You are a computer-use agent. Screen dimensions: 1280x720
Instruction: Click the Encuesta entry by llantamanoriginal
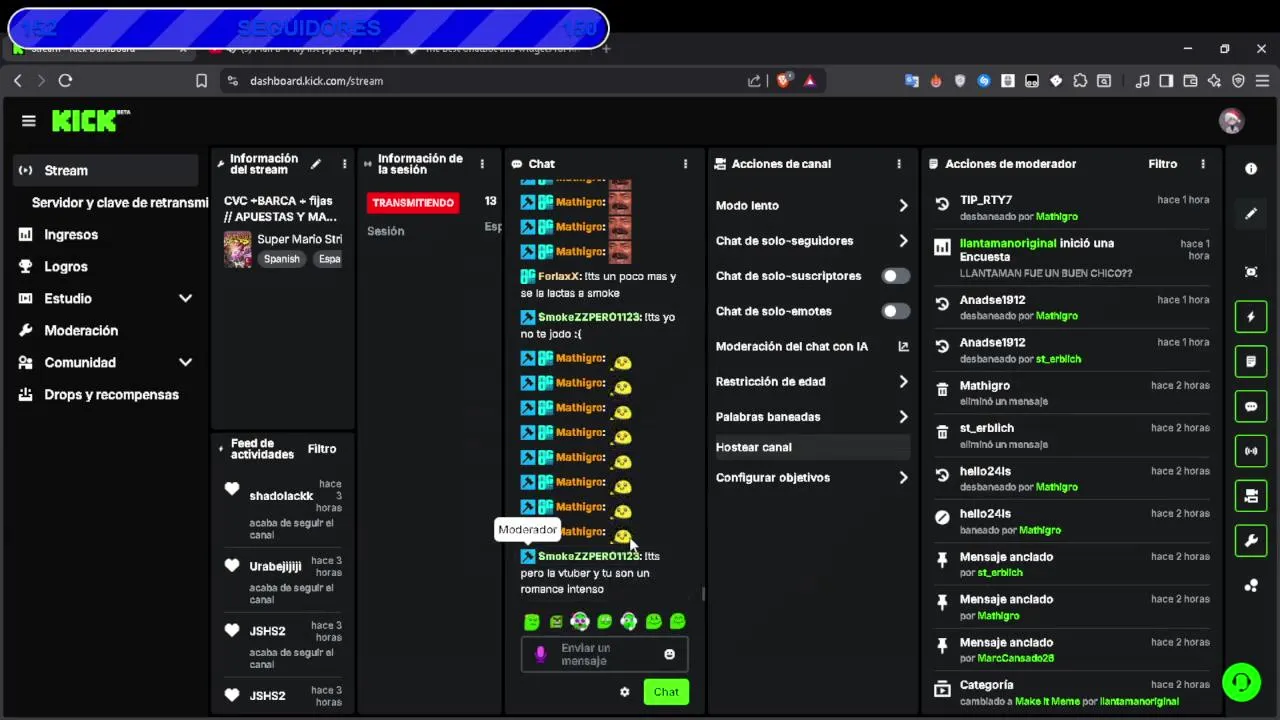(1071, 257)
